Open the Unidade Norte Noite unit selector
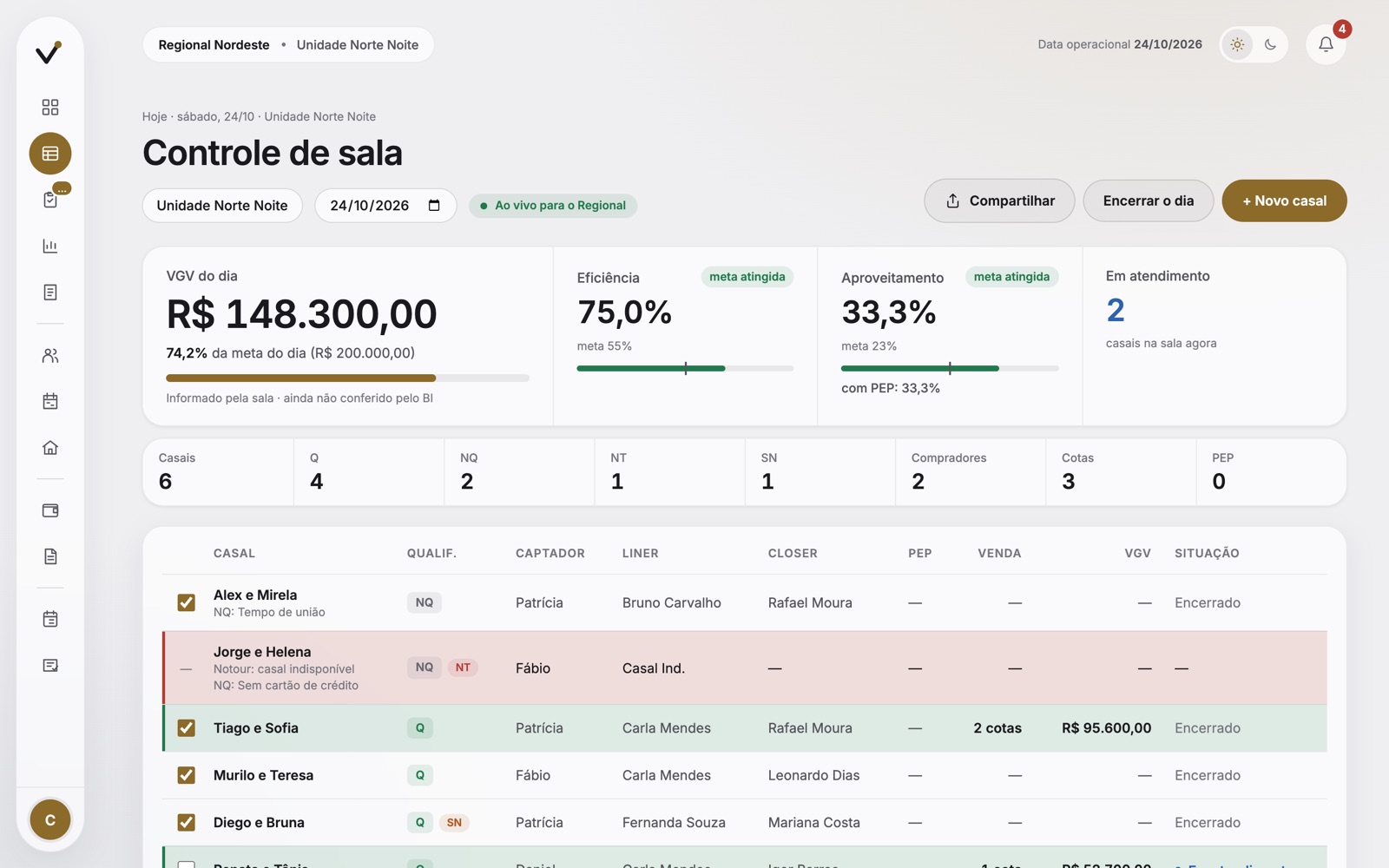This screenshot has height=868, width=1389. point(222,206)
